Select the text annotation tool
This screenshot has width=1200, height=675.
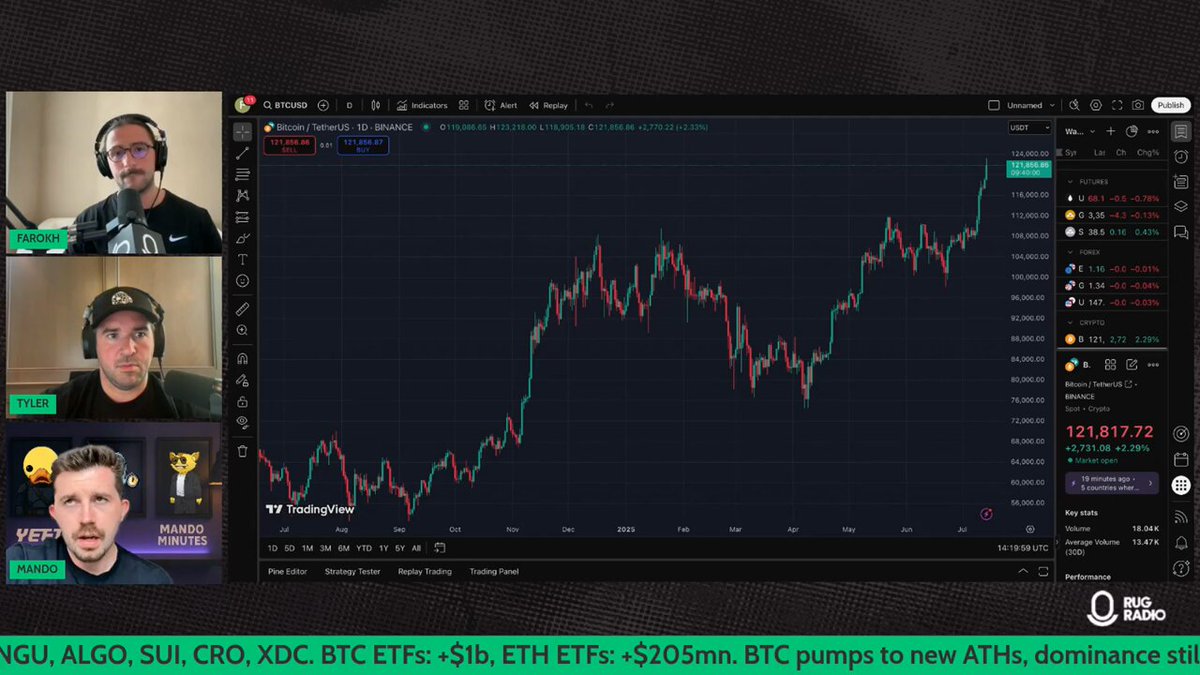[x=243, y=259]
